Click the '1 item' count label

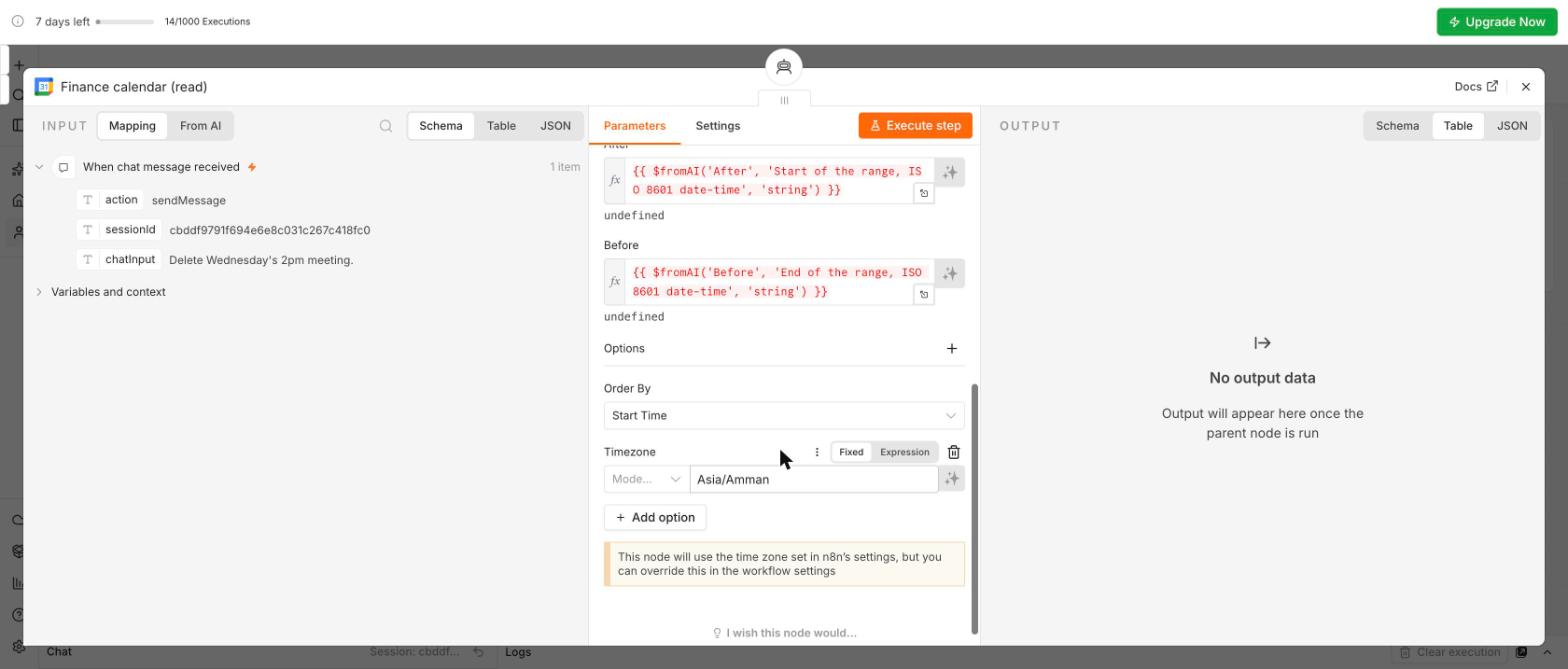point(565,167)
